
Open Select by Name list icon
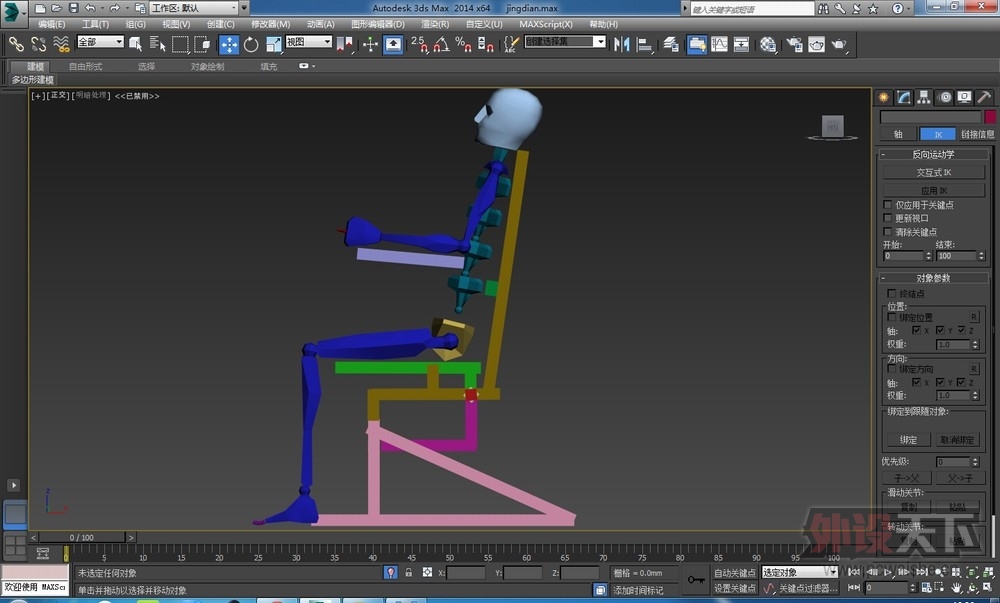point(157,44)
